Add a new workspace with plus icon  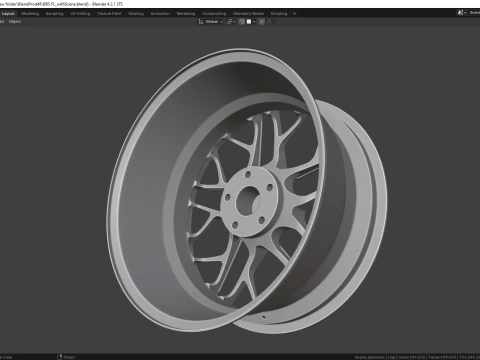(x=294, y=14)
